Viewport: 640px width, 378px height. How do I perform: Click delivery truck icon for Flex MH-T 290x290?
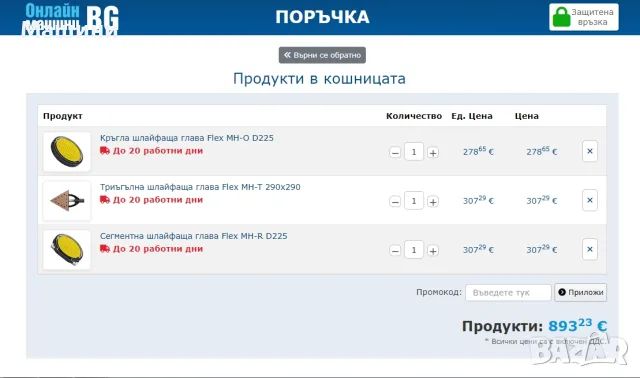click(105, 200)
